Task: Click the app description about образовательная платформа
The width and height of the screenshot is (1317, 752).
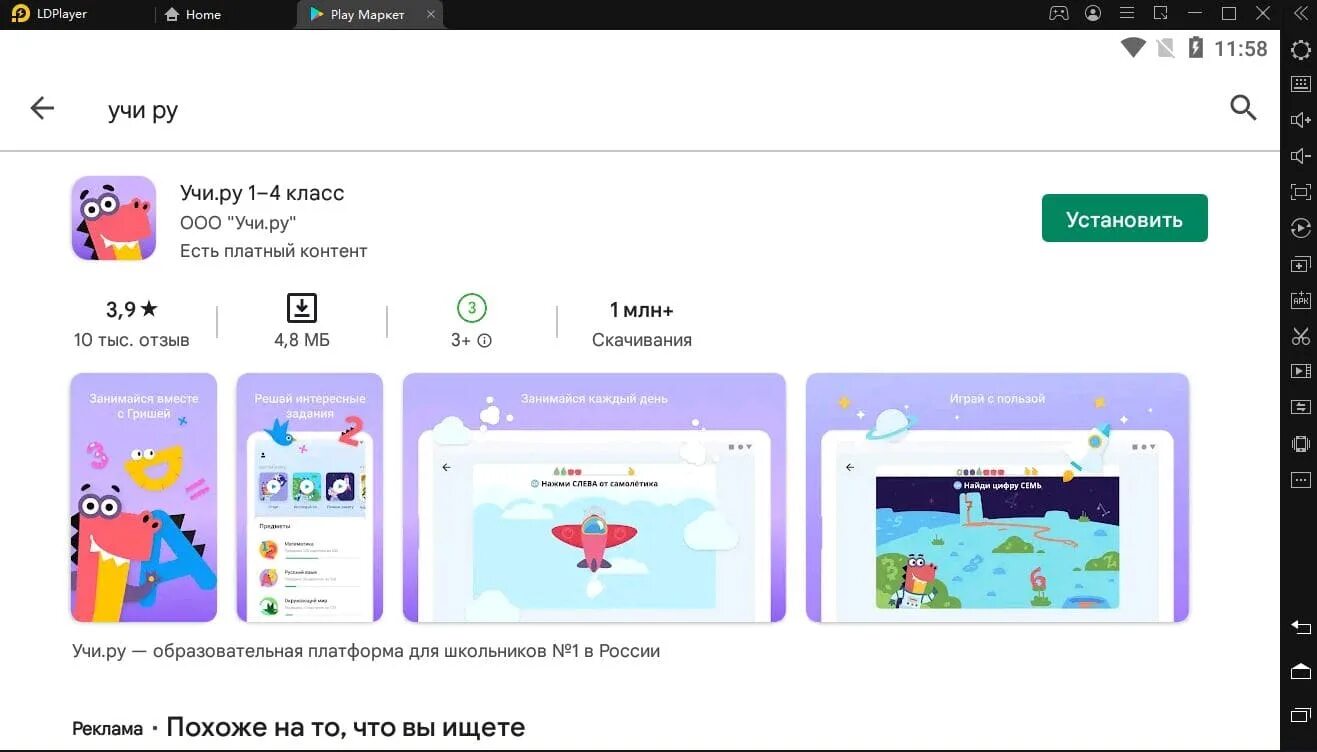Action: (366, 651)
